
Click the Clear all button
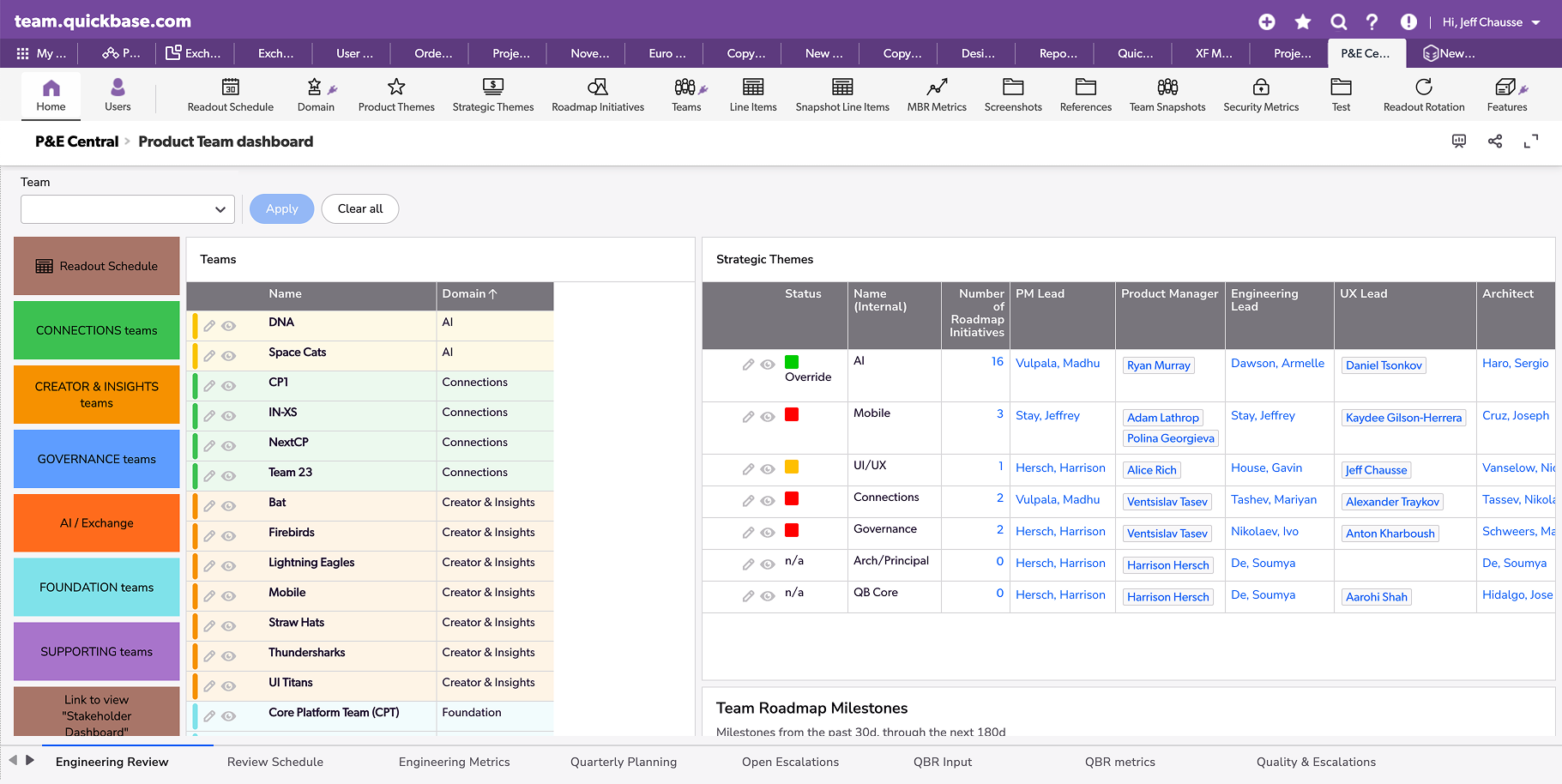360,209
